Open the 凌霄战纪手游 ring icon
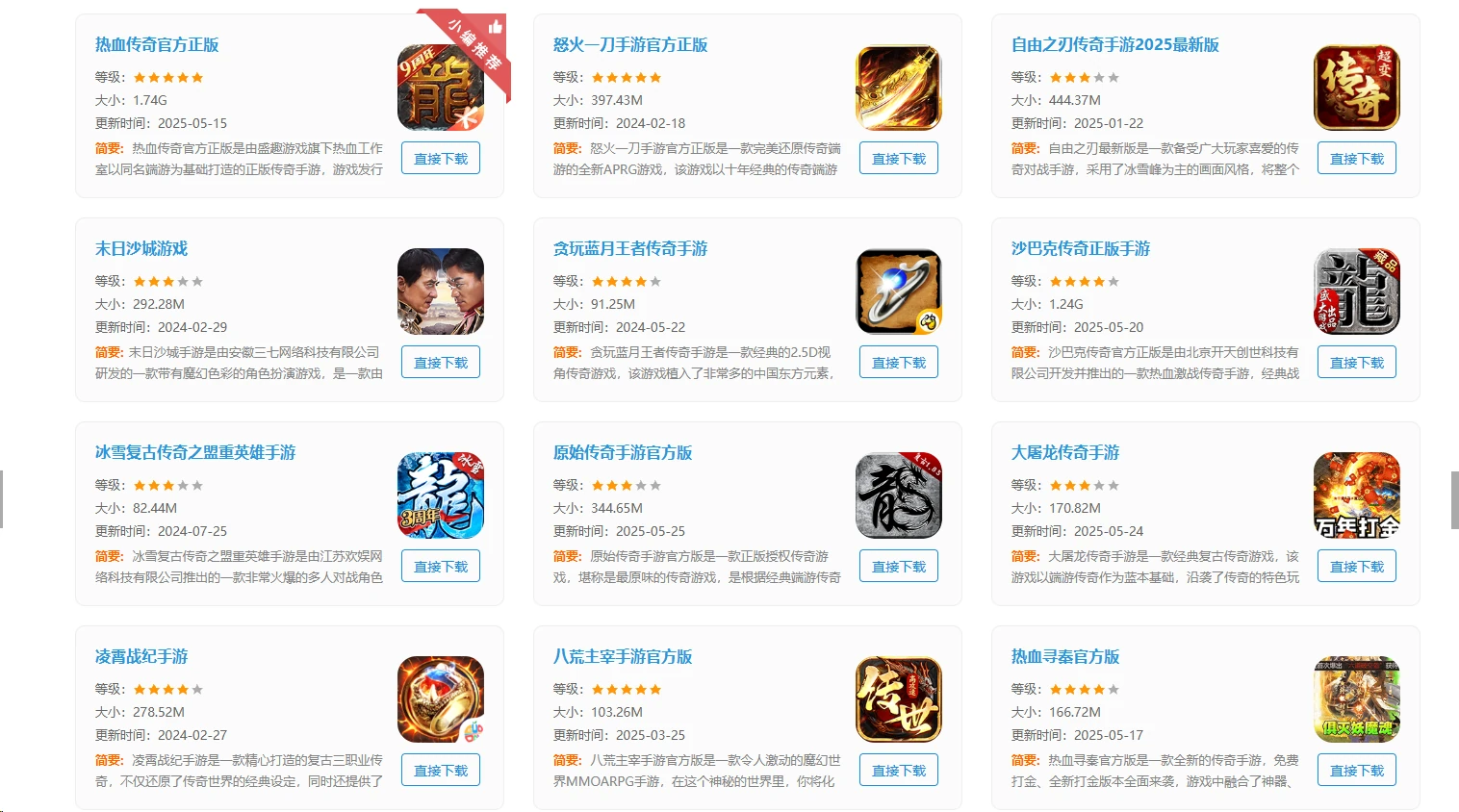The width and height of the screenshot is (1459, 812). (441, 699)
